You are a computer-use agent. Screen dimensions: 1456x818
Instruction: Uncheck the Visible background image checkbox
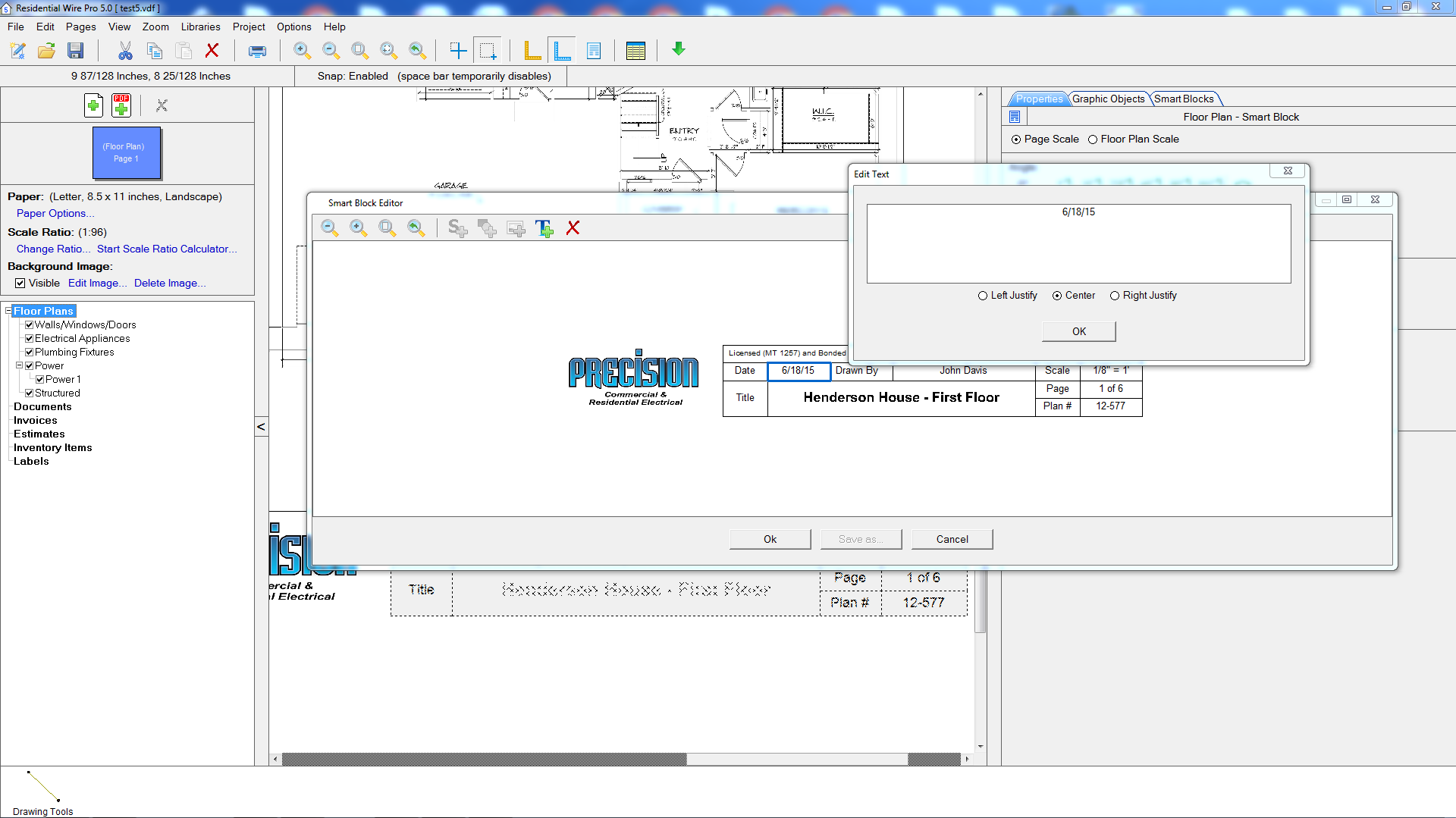pyautogui.click(x=20, y=283)
